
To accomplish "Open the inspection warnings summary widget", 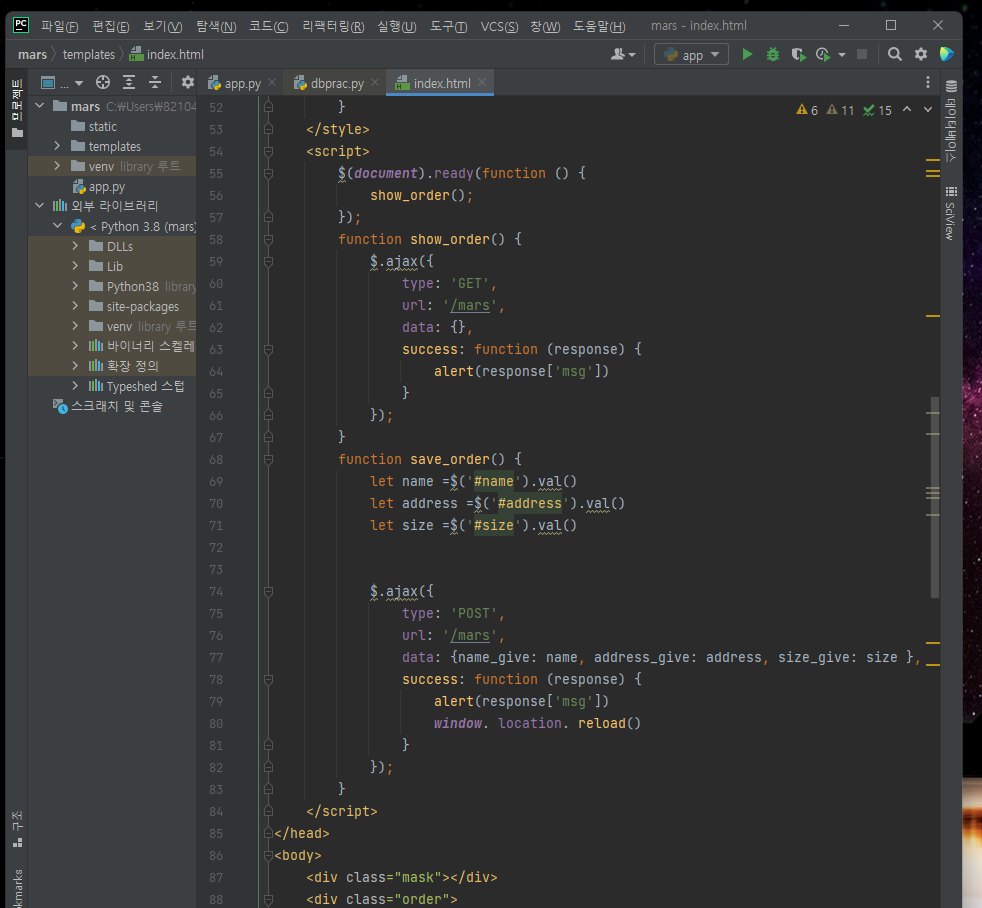I will 844,110.
